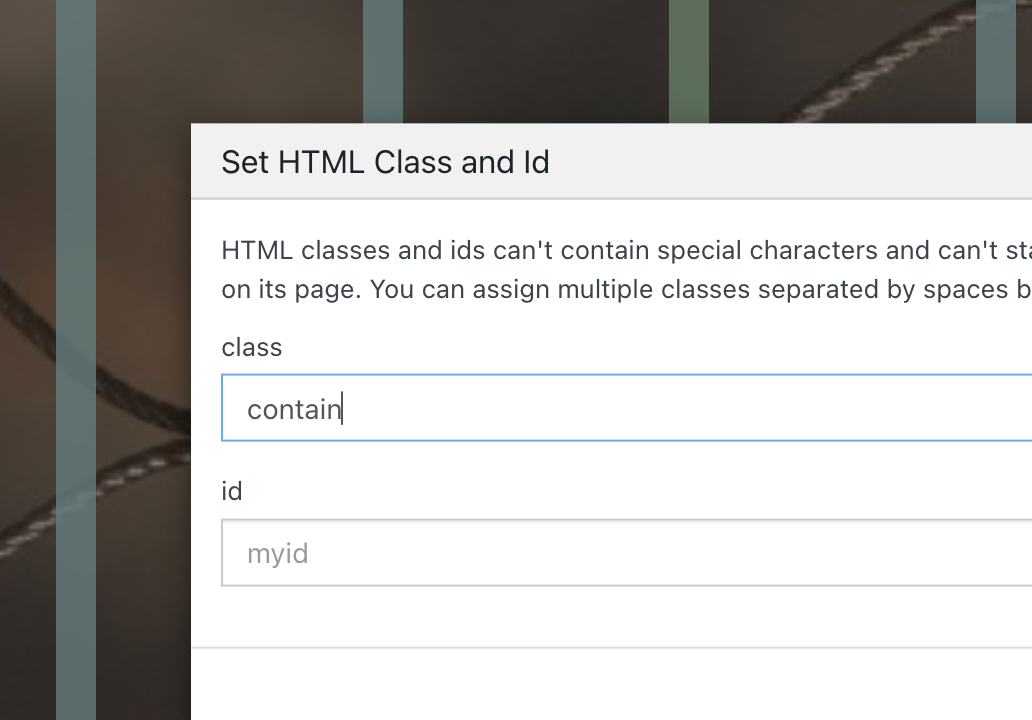
Task: Select the second teal column stripe
Action: tap(383, 60)
